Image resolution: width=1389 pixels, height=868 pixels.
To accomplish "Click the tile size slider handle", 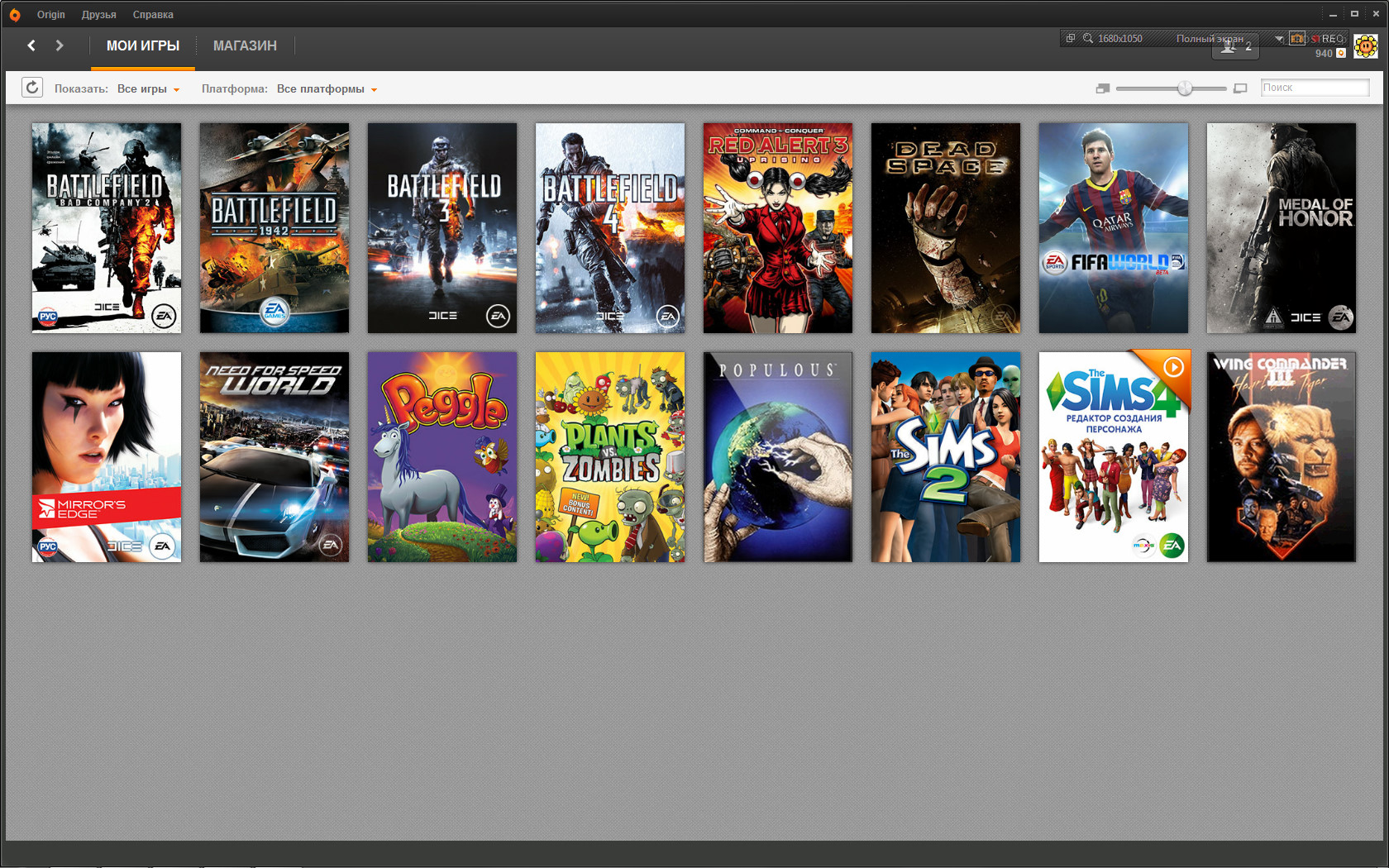I will pyautogui.click(x=1185, y=88).
